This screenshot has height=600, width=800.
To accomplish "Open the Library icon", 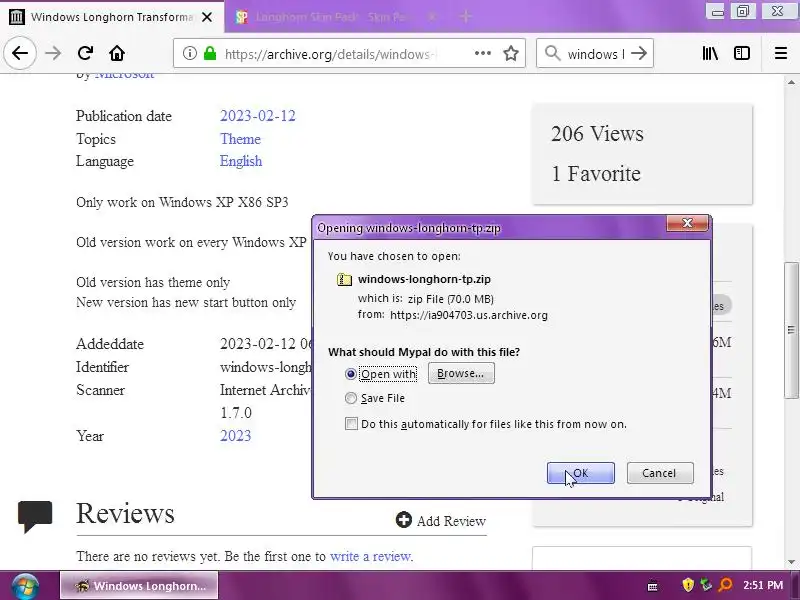I will click(x=710, y=53).
